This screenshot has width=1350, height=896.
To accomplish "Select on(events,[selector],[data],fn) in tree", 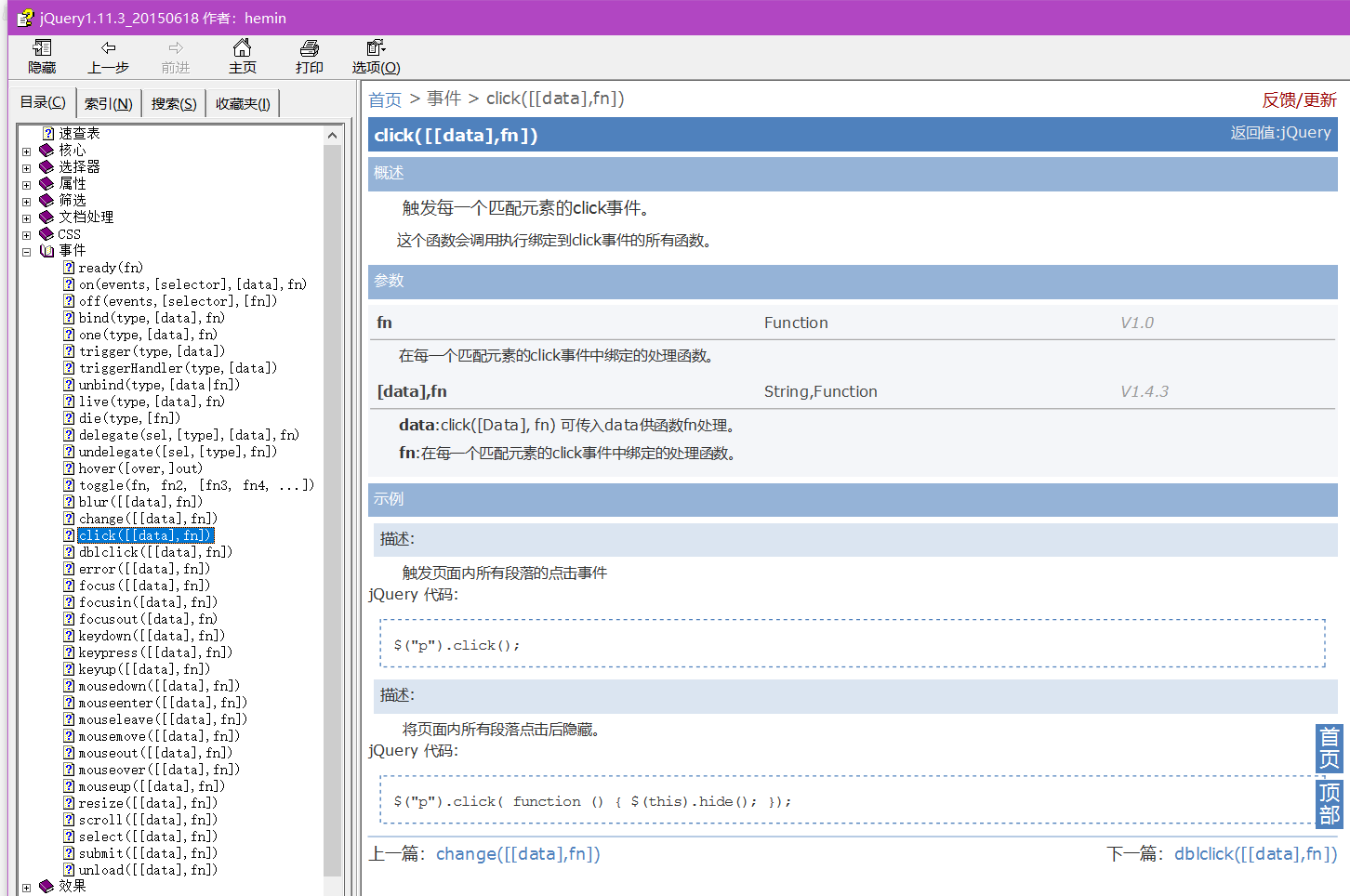I will tap(192, 284).
